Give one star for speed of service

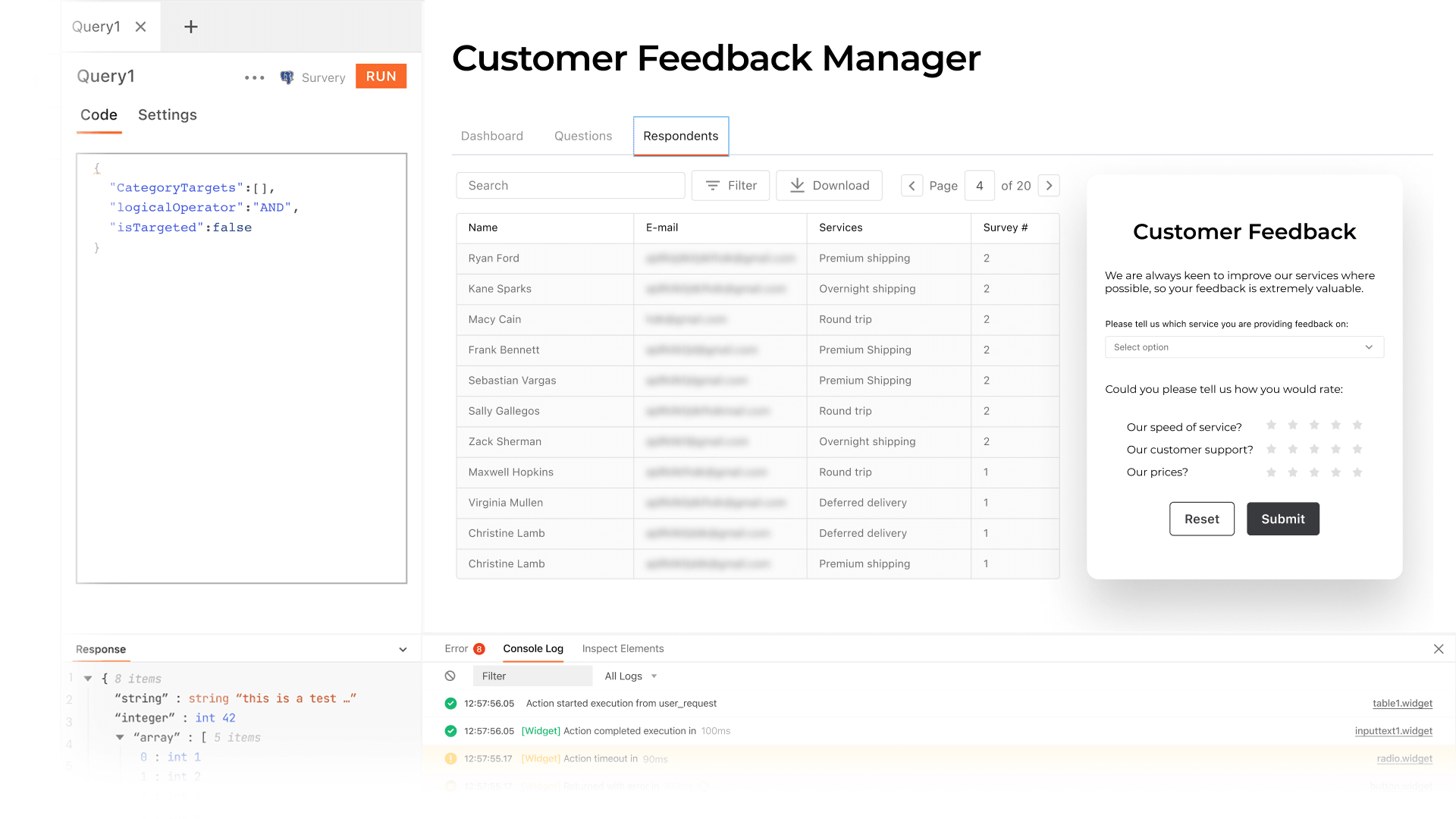[1272, 425]
